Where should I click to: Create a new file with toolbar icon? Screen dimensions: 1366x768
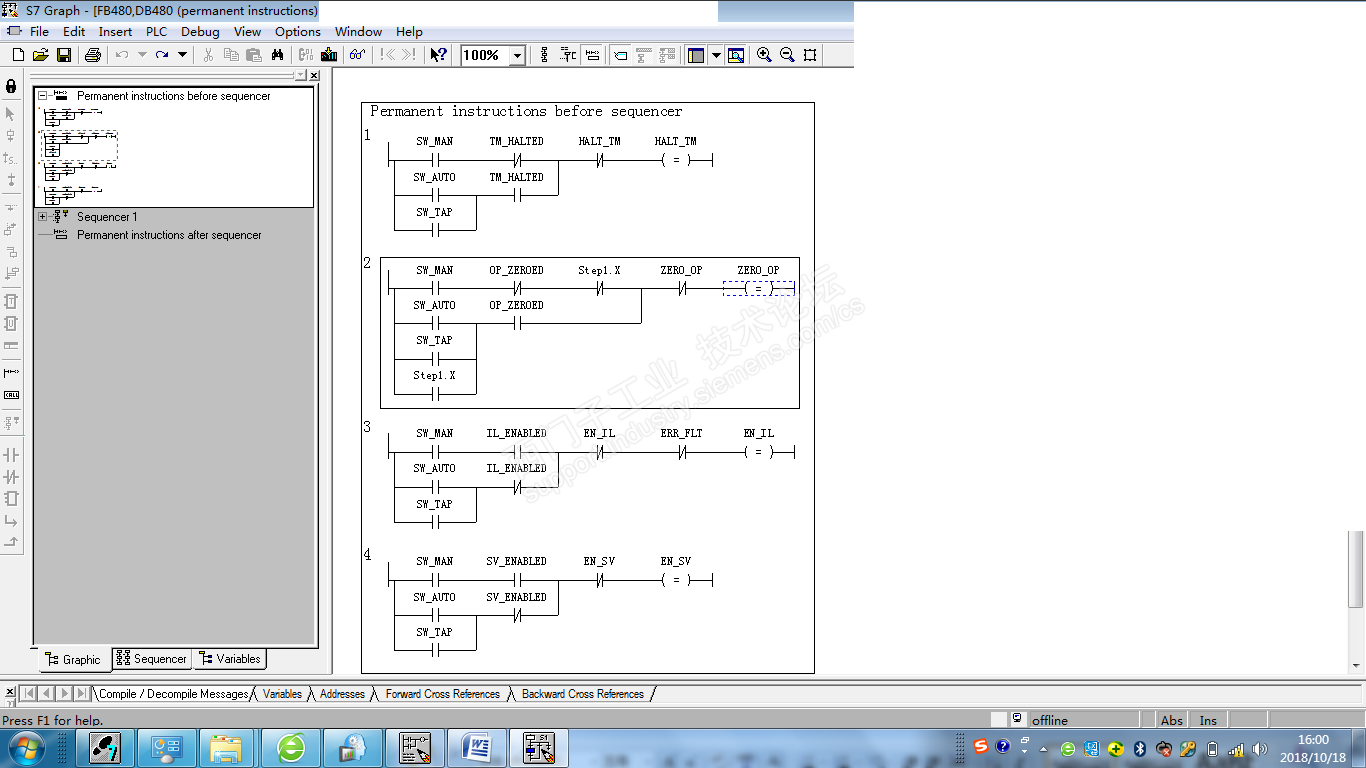(18, 55)
